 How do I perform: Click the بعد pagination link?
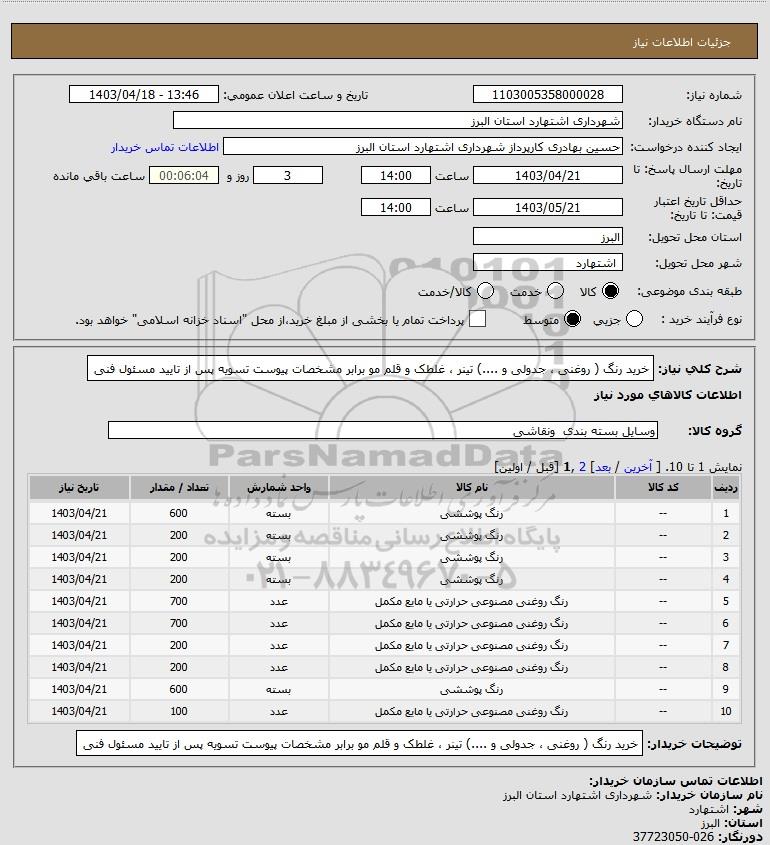602,467
